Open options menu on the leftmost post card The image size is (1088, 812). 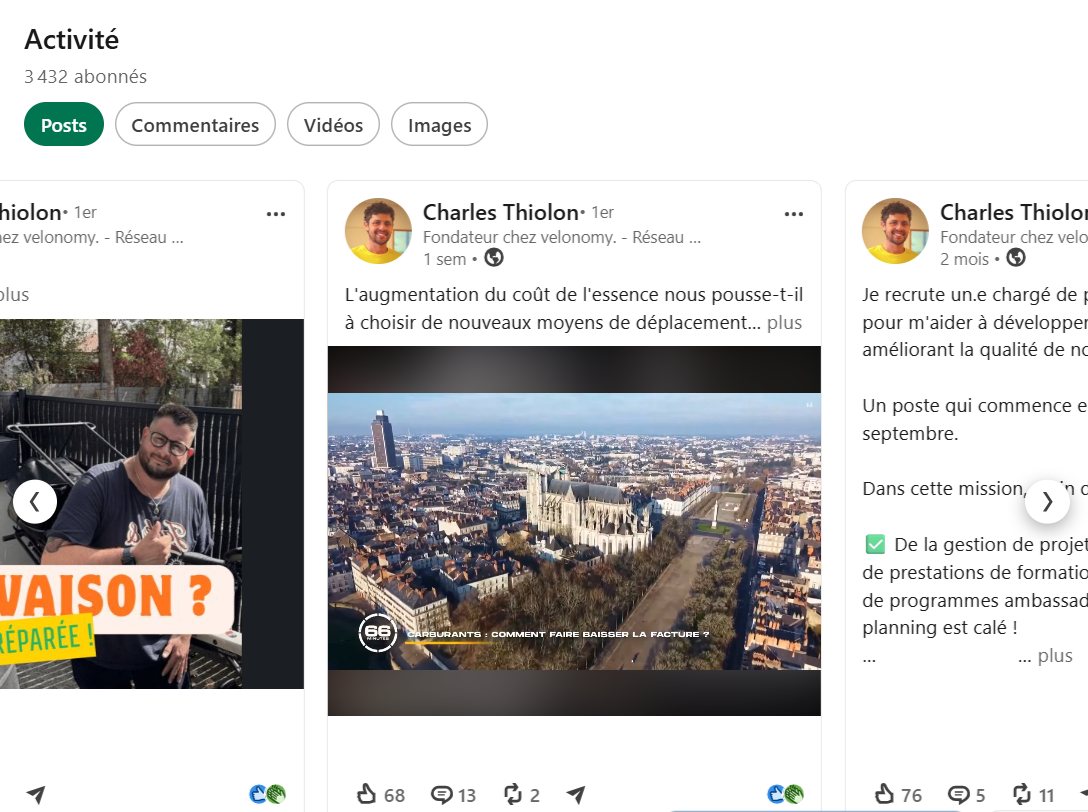[276, 214]
